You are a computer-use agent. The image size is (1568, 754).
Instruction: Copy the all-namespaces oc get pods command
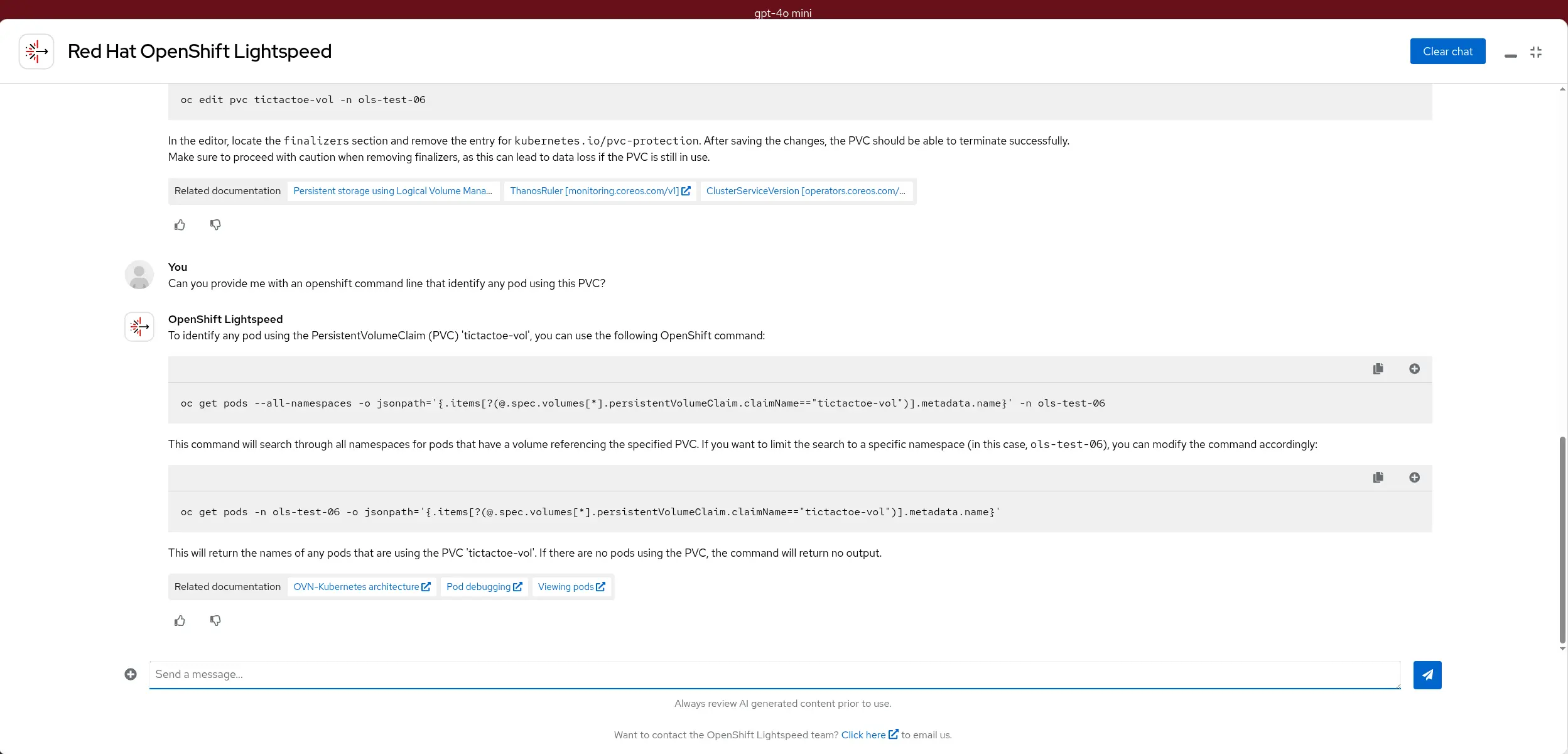(1378, 369)
